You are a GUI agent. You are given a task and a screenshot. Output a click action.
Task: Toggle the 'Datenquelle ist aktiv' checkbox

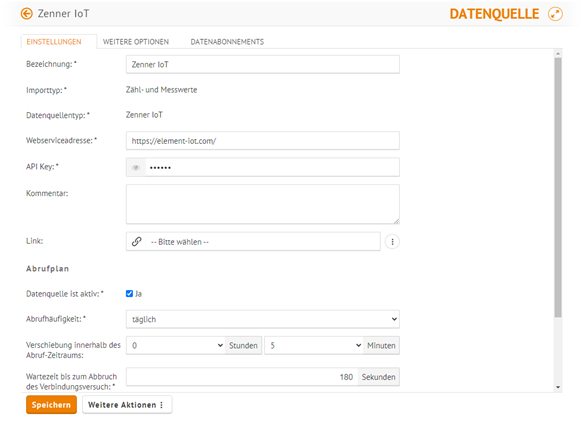(x=129, y=294)
